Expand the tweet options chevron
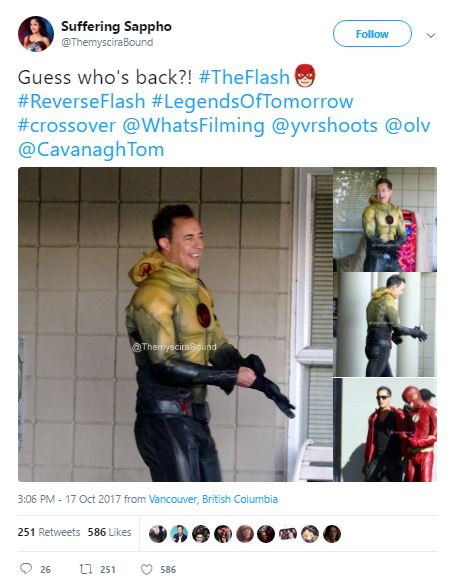This screenshot has width=456, height=585. tap(431, 35)
